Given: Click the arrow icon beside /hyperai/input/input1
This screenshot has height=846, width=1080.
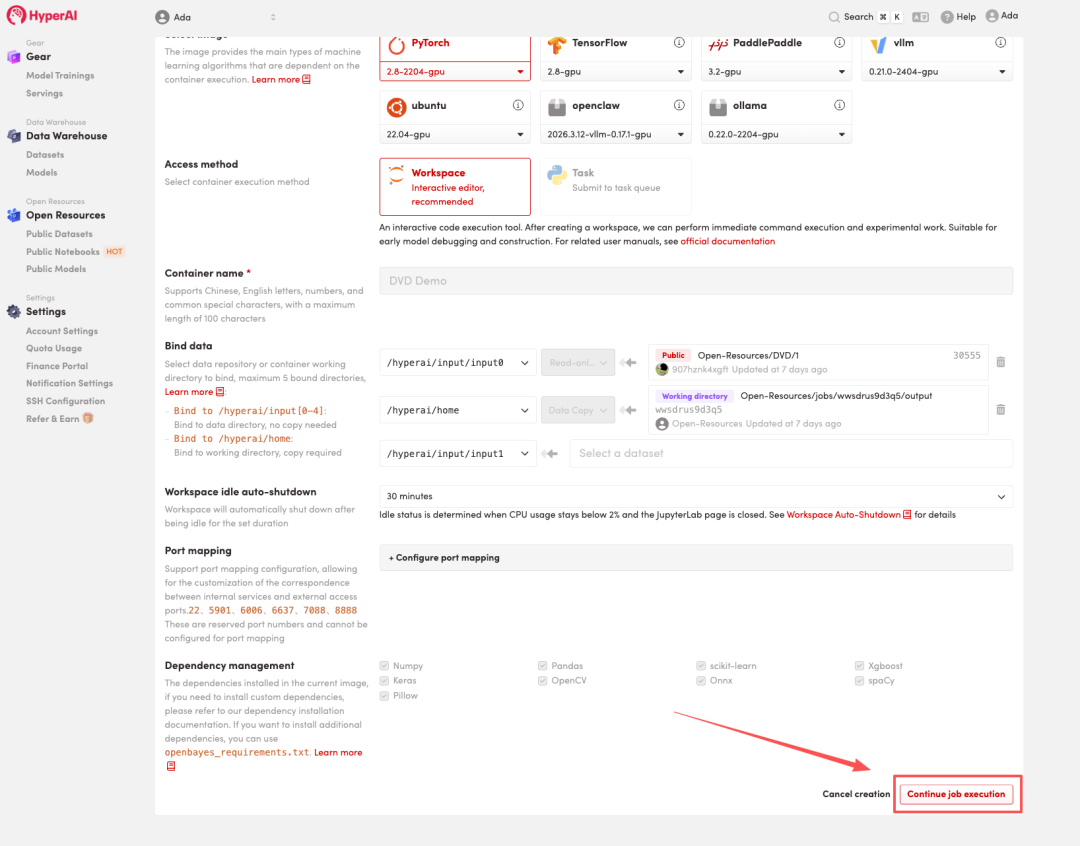Looking at the screenshot, I should click(x=550, y=453).
